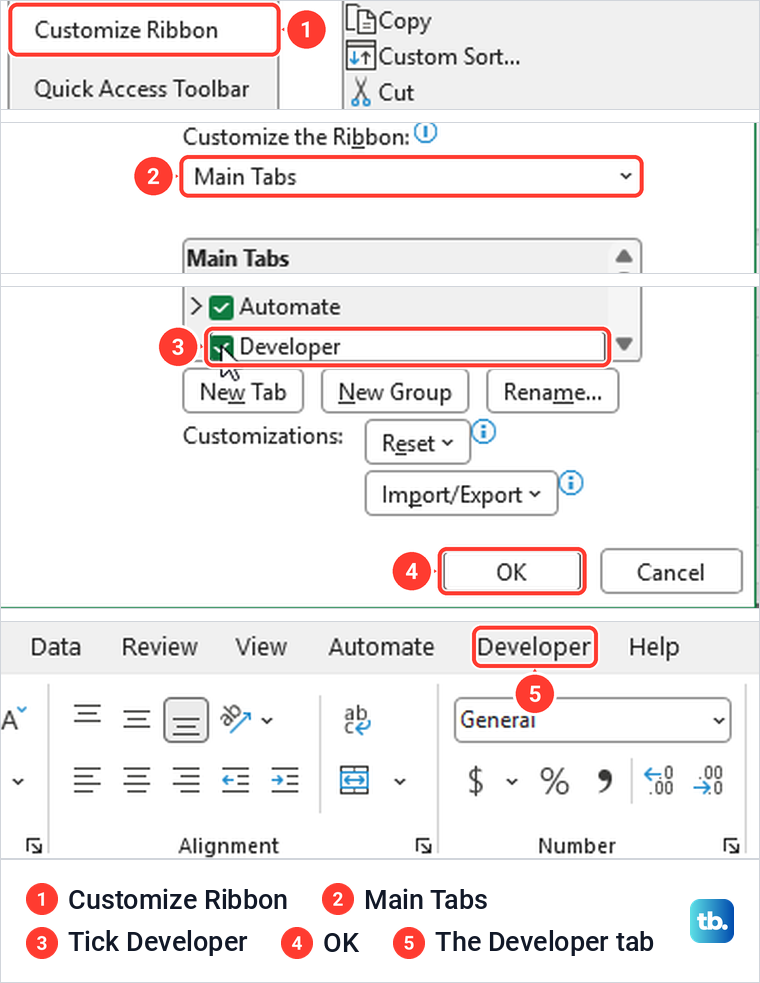The image size is (760, 983).
Task: Click the Wrap Text icon
Action: (357, 720)
